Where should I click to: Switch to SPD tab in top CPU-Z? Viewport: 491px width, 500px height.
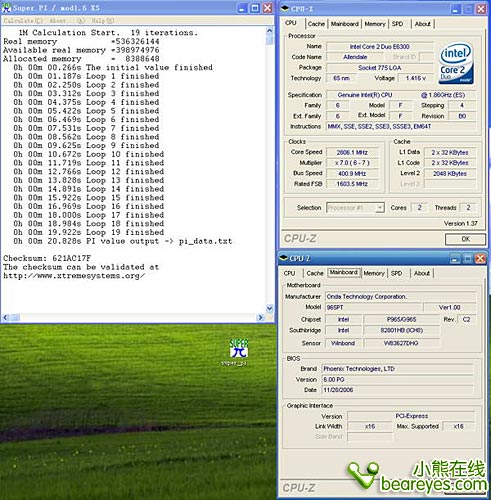[397, 24]
